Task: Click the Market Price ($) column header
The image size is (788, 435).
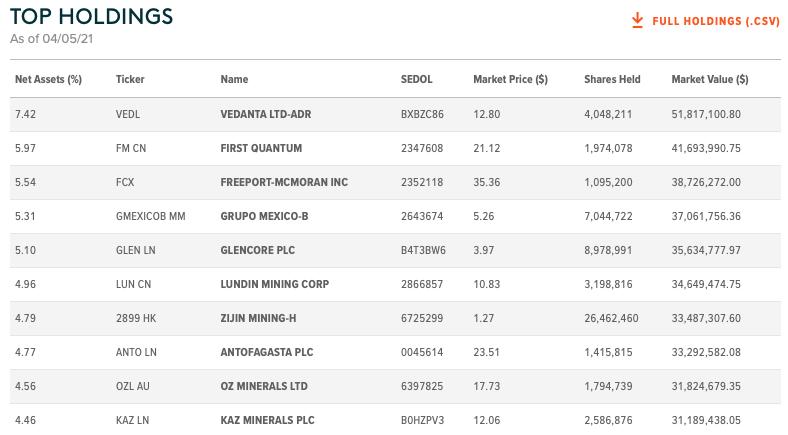Action: coord(510,79)
